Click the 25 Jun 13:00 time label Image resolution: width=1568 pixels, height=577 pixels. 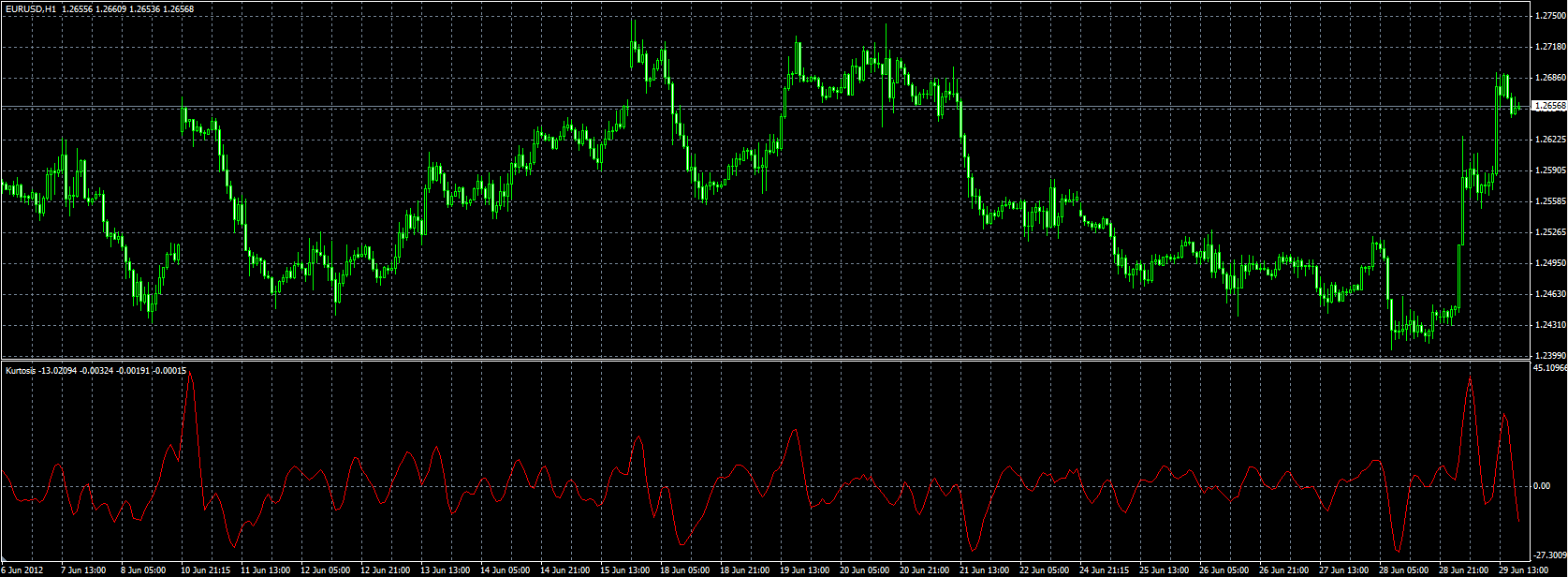click(x=1164, y=570)
